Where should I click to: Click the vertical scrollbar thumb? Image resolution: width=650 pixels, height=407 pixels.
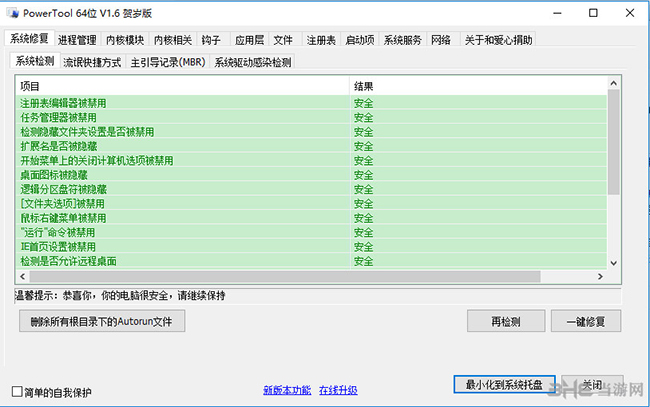pos(614,142)
